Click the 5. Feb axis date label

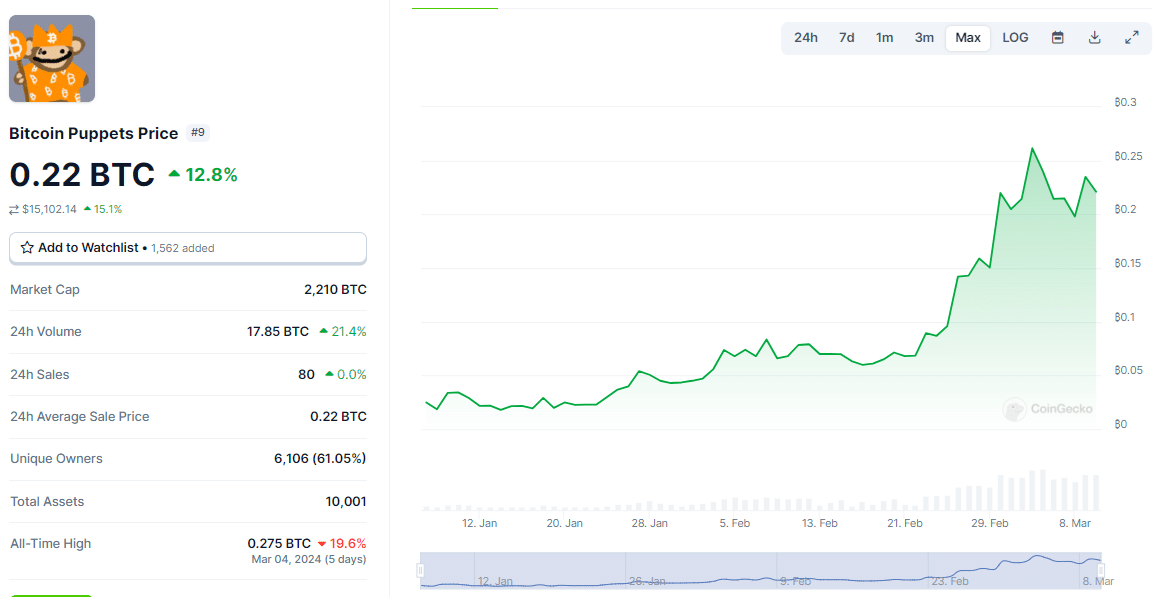(735, 523)
